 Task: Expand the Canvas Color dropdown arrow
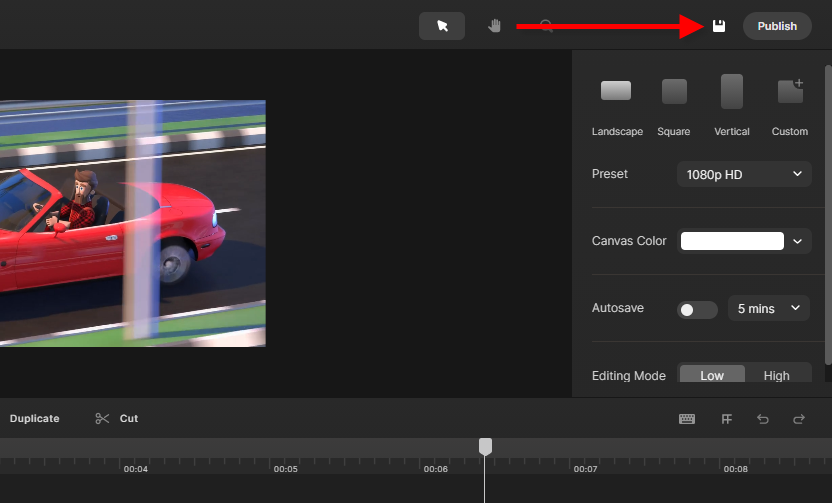797,241
